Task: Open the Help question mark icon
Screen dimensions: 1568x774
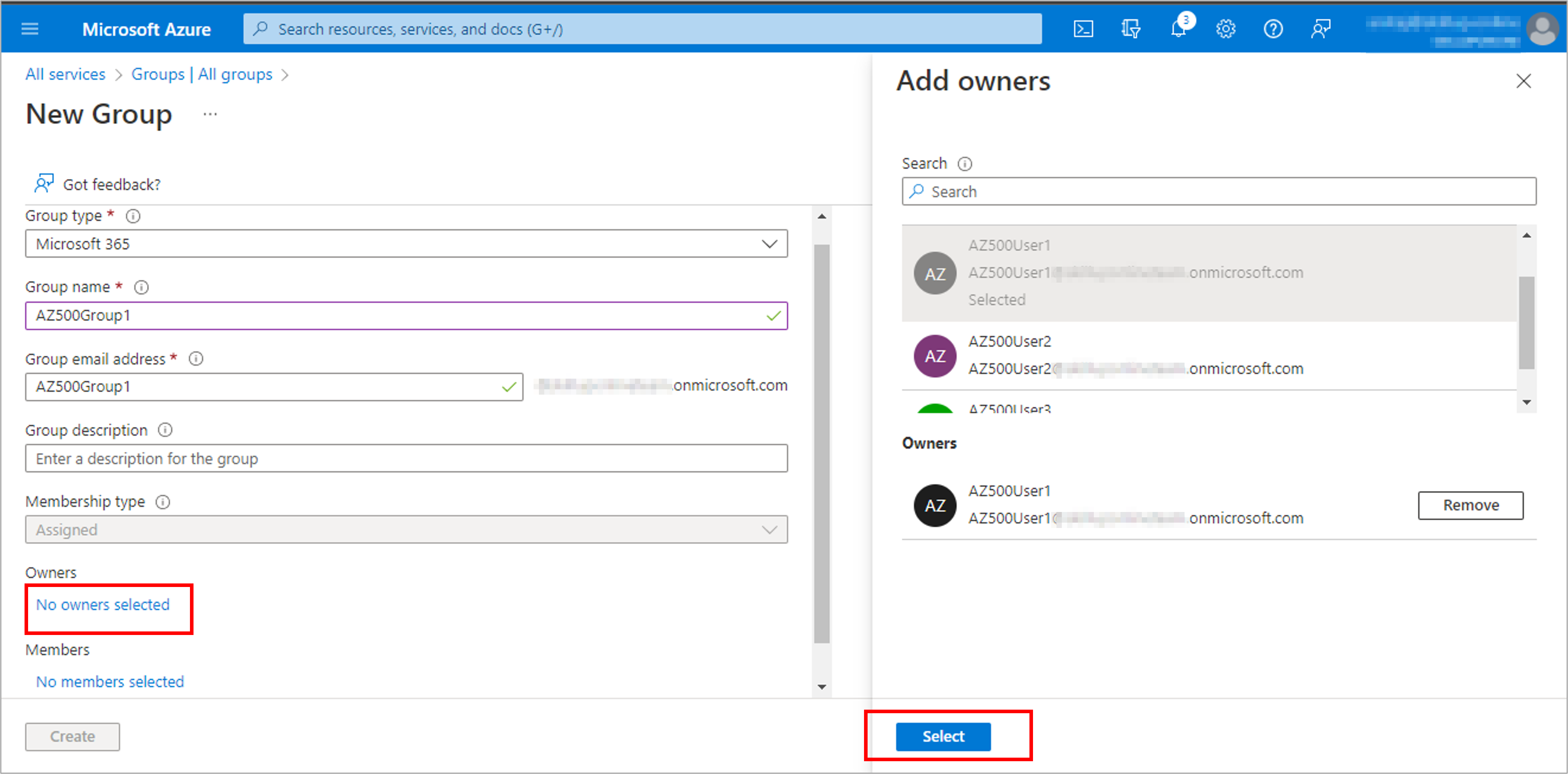Action: click(x=1273, y=28)
